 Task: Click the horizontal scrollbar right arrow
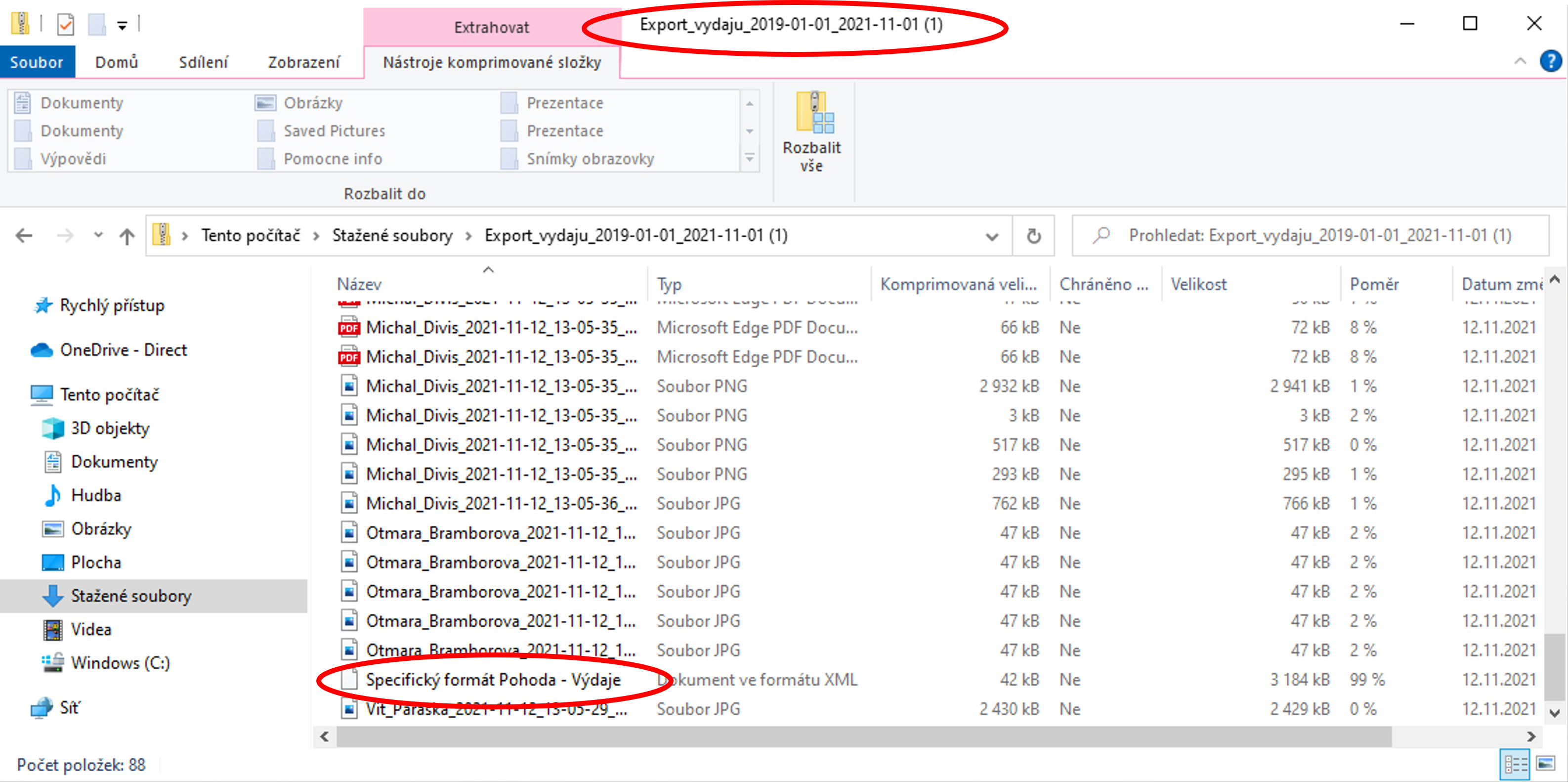(x=1531, y=737)
